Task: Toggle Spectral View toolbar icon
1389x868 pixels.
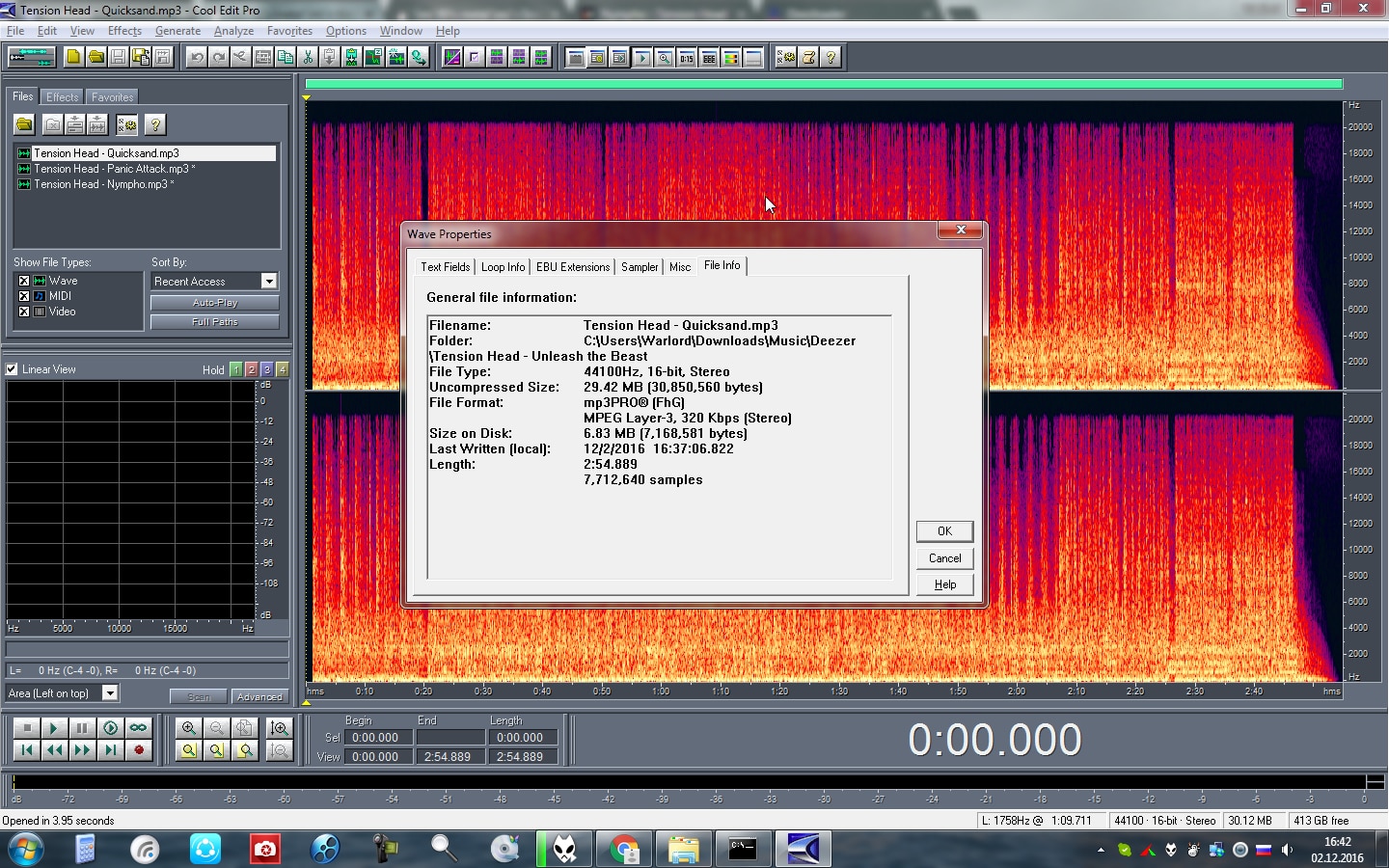Action: (x=451, y=57)
